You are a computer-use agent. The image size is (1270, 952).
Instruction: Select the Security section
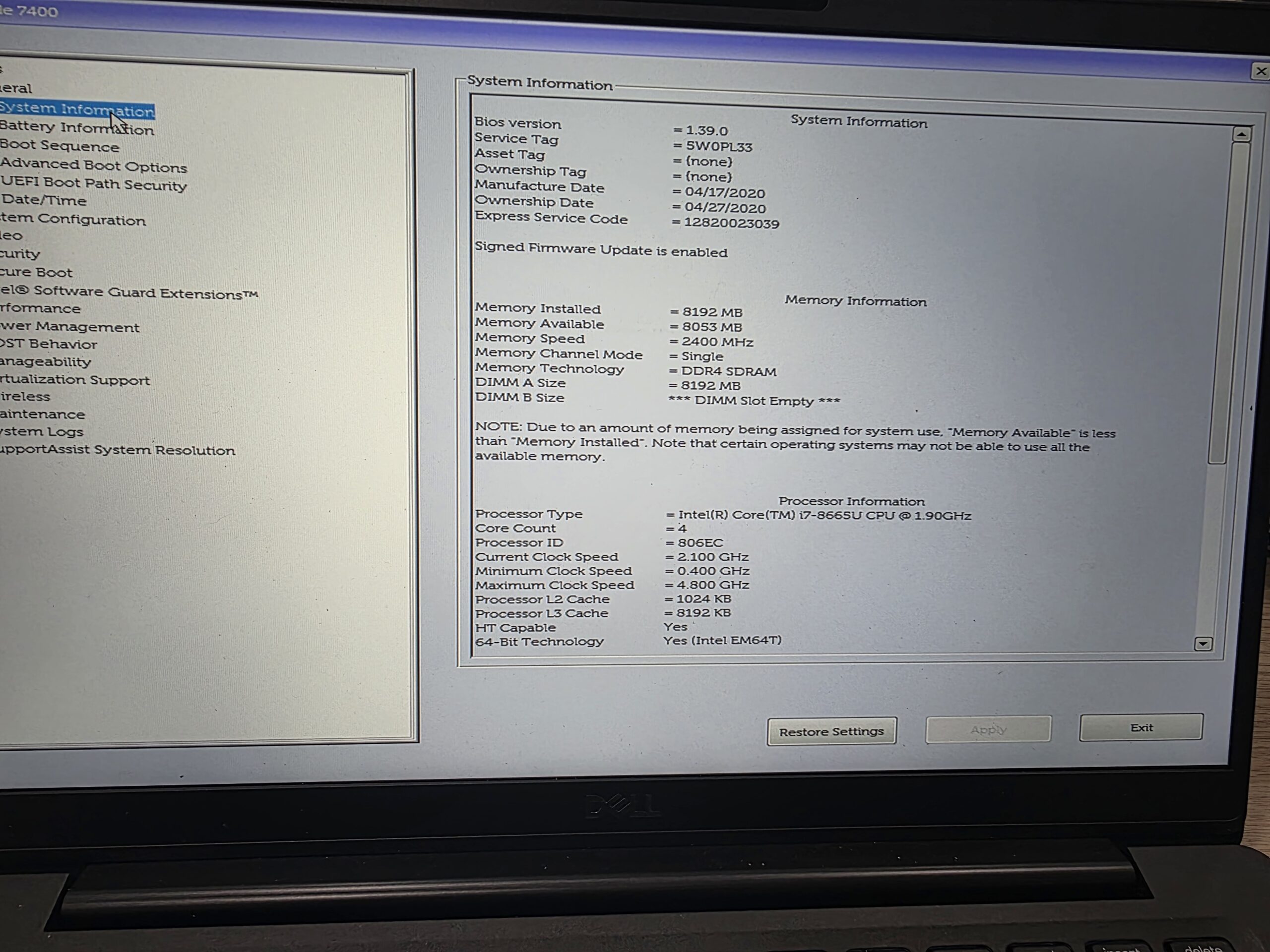pyautogui.click(x=20, y=254)
